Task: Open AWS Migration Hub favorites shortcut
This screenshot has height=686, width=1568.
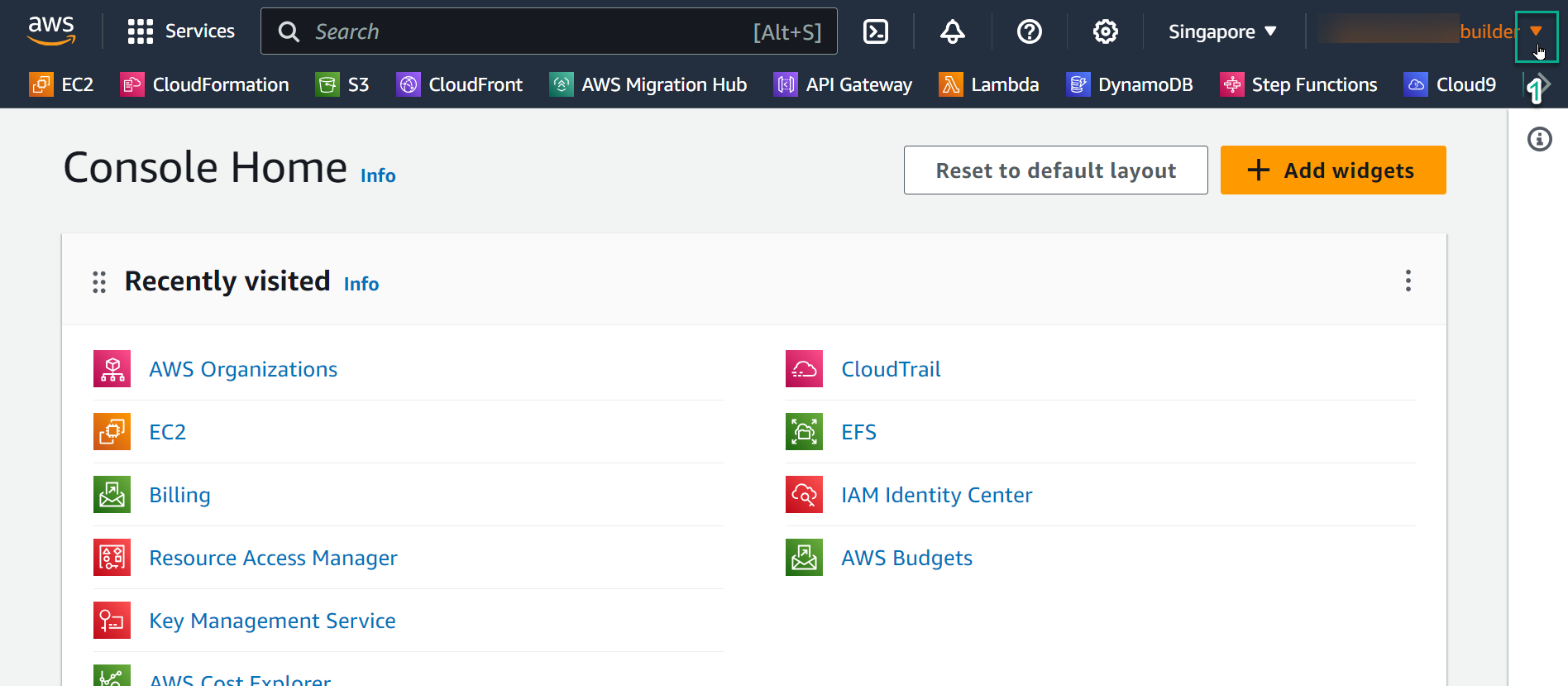Action: [x=648, y=84]
